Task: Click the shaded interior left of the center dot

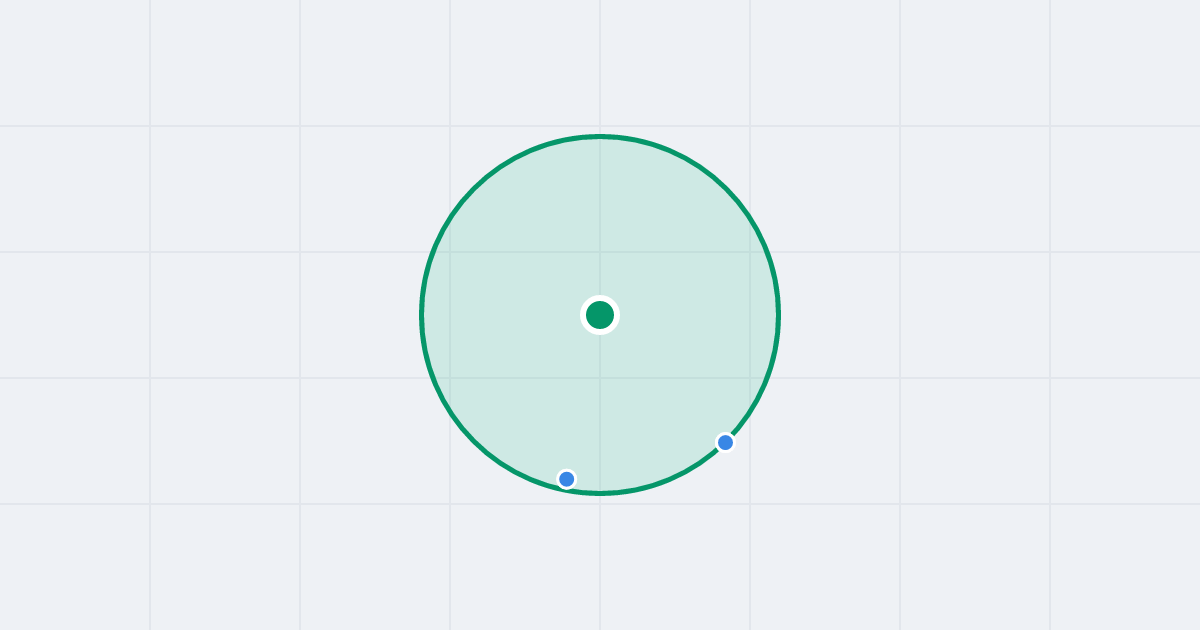Action: pyautogui.click(x=500, y=315)
